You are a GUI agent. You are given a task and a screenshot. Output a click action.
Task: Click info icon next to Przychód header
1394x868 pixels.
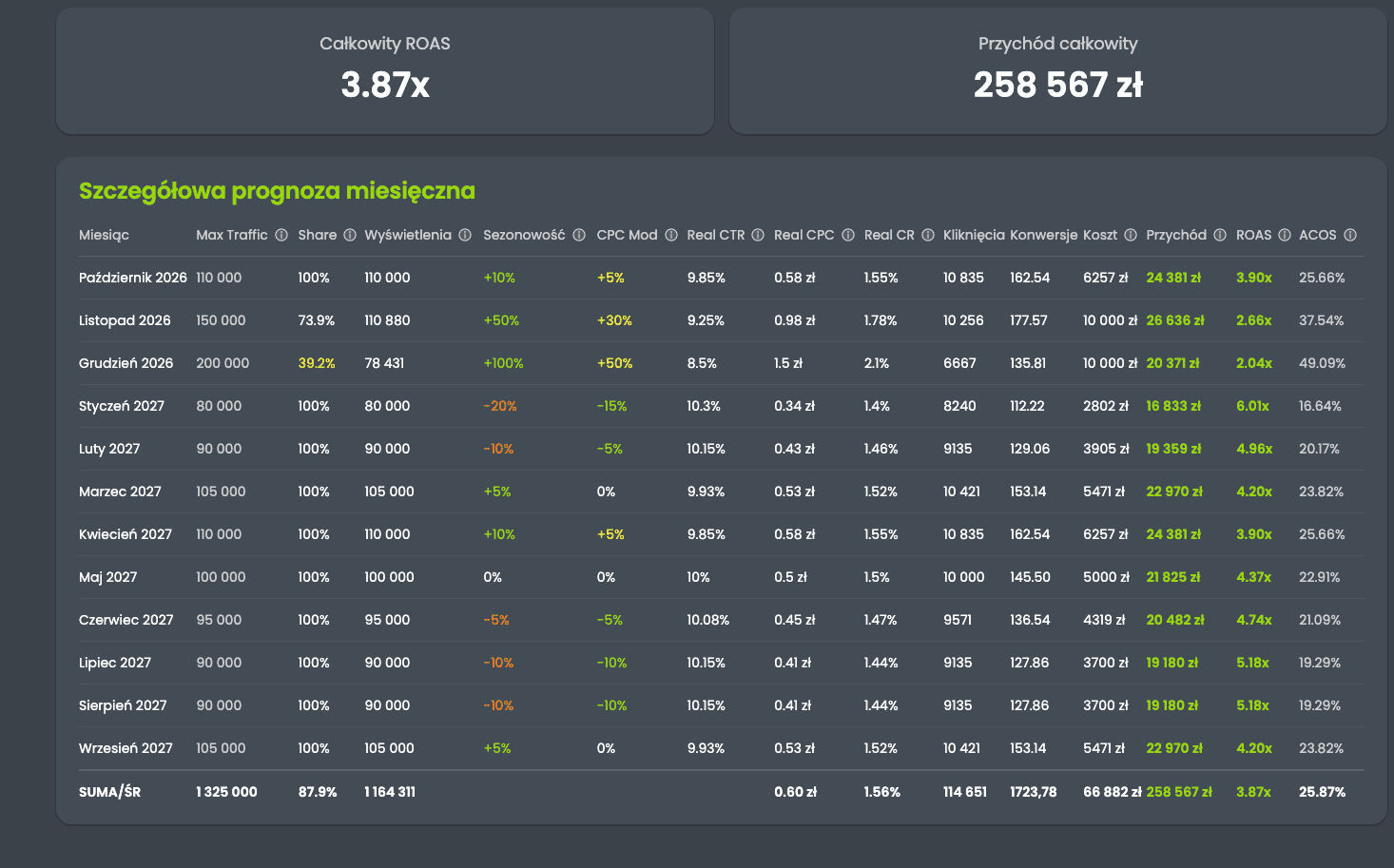(x=1220, y=235)
